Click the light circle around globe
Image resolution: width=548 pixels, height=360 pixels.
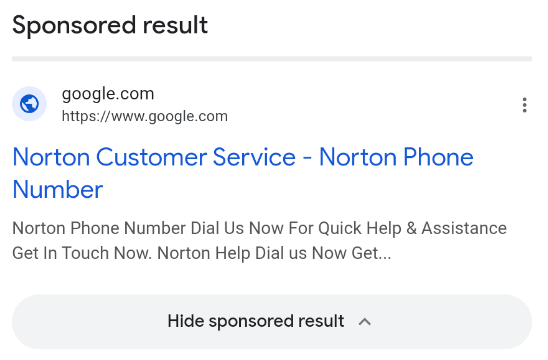coord(29,104)
